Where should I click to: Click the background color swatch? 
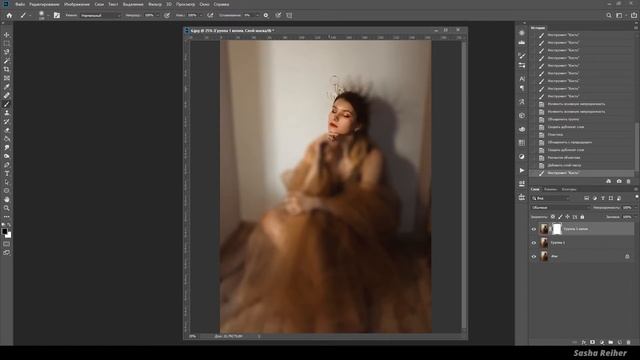click(9, 235)
